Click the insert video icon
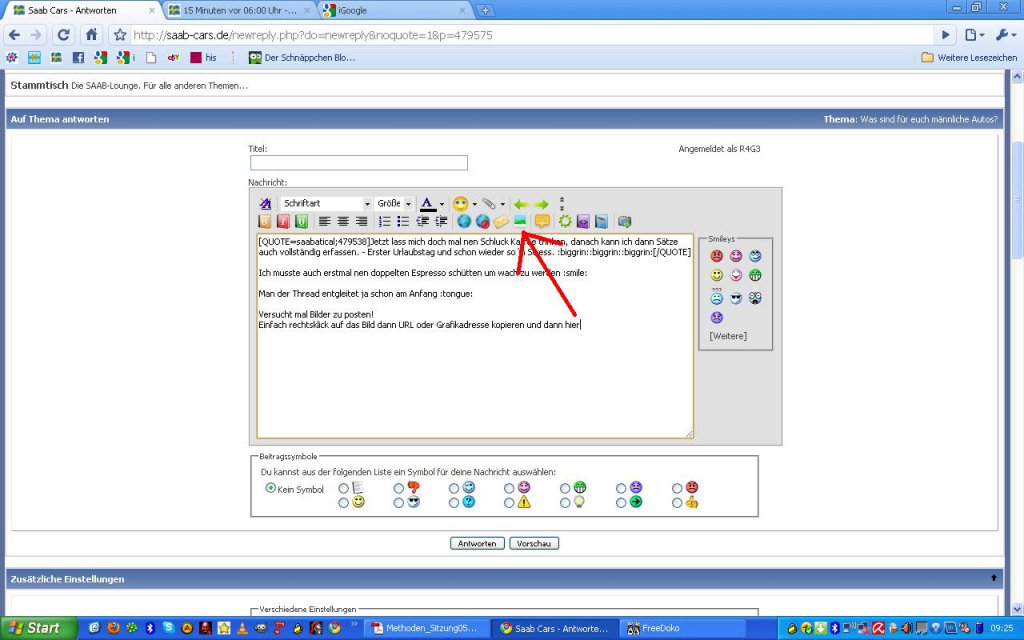The width and height of the screenshot is (1024, 640). [x=624, y=221]
